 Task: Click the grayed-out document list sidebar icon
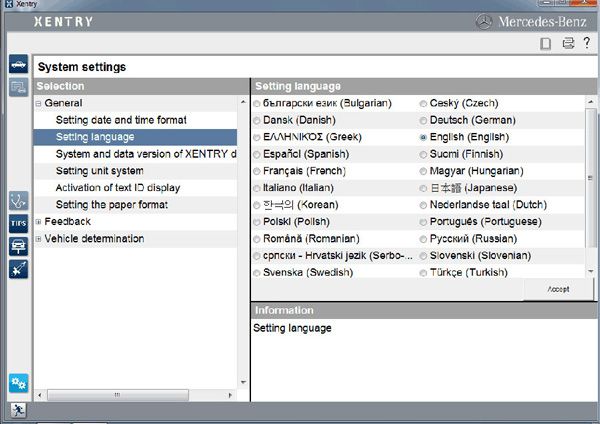point(18,88)
